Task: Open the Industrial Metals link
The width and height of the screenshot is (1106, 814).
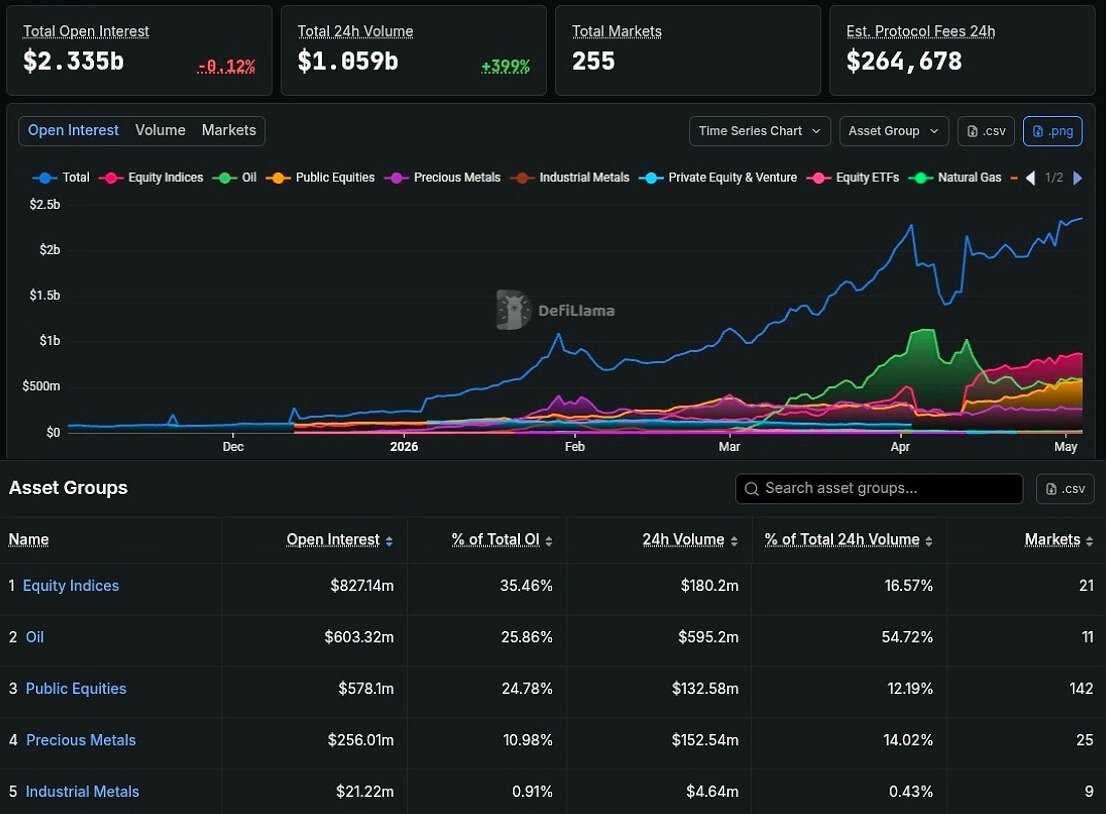Action: point(83,791)
